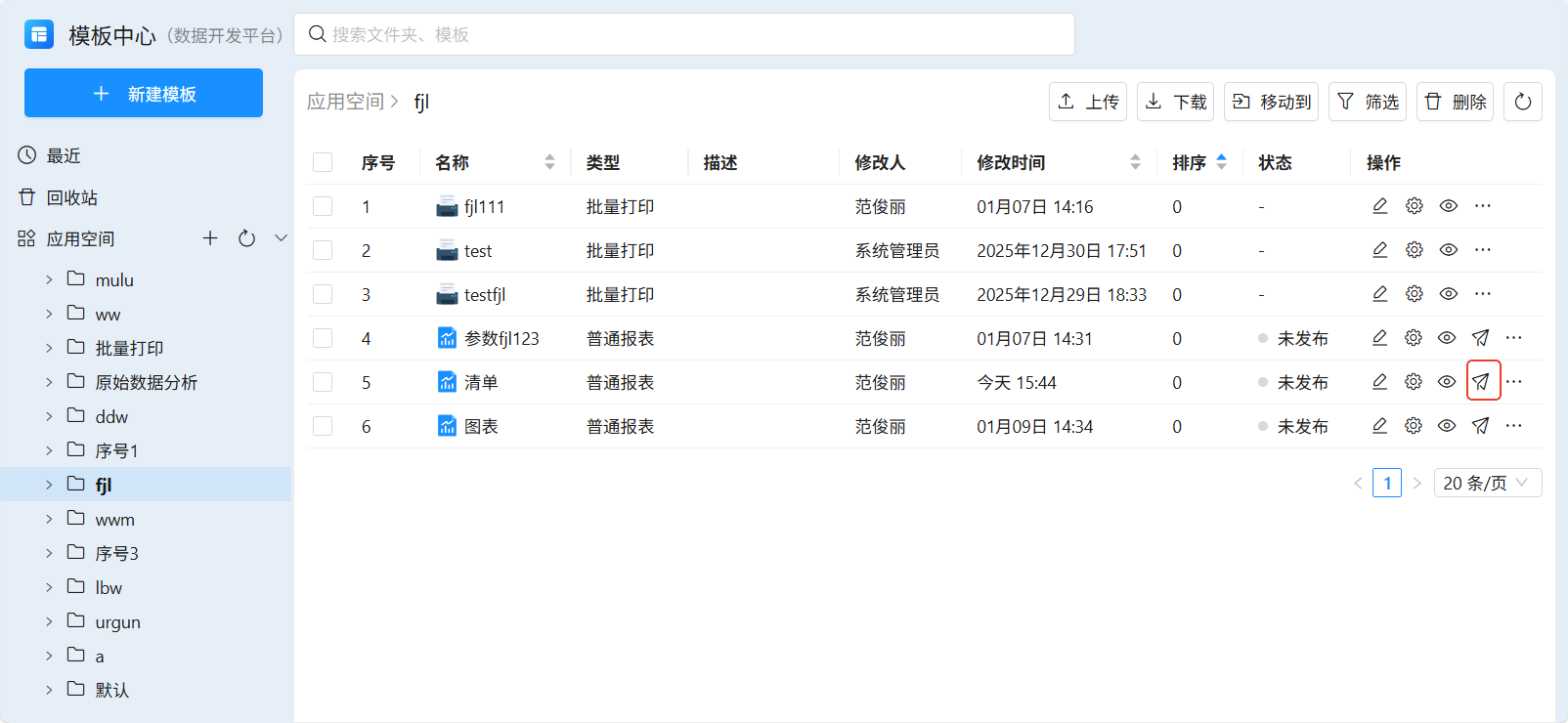The width and height of the screenshot is (1568, 723).
Task: Click the refresh icon in top toolbar
Action: click(x=1522, y=102)
